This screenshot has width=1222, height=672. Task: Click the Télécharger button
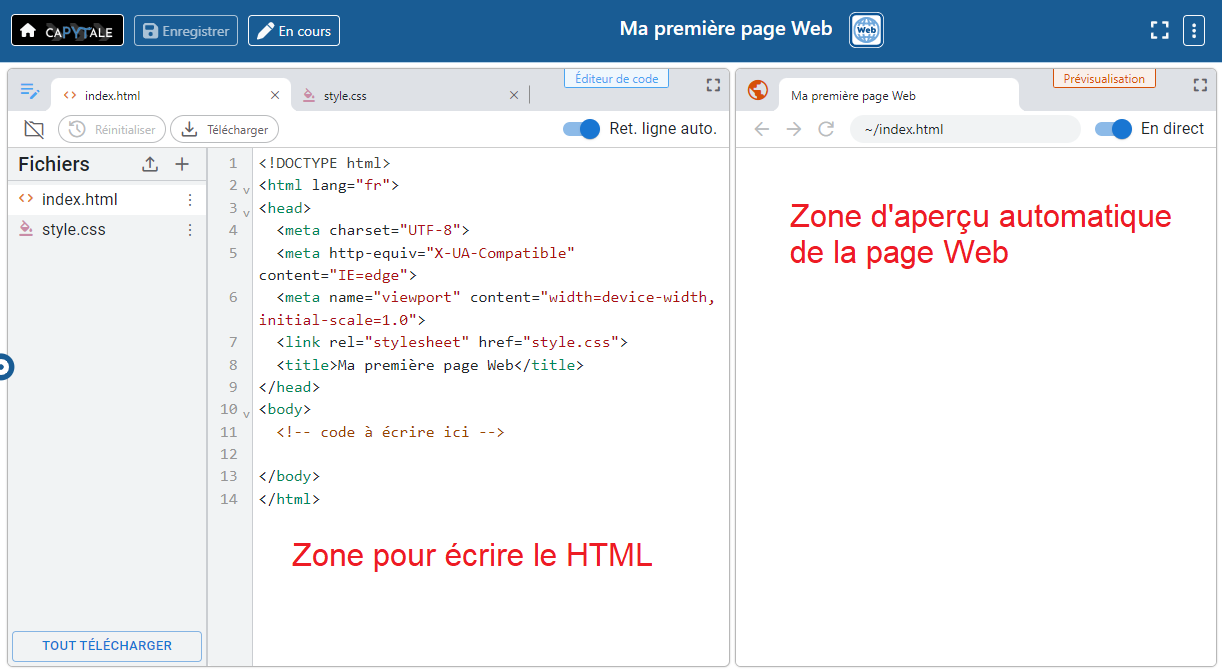point(224,129)
